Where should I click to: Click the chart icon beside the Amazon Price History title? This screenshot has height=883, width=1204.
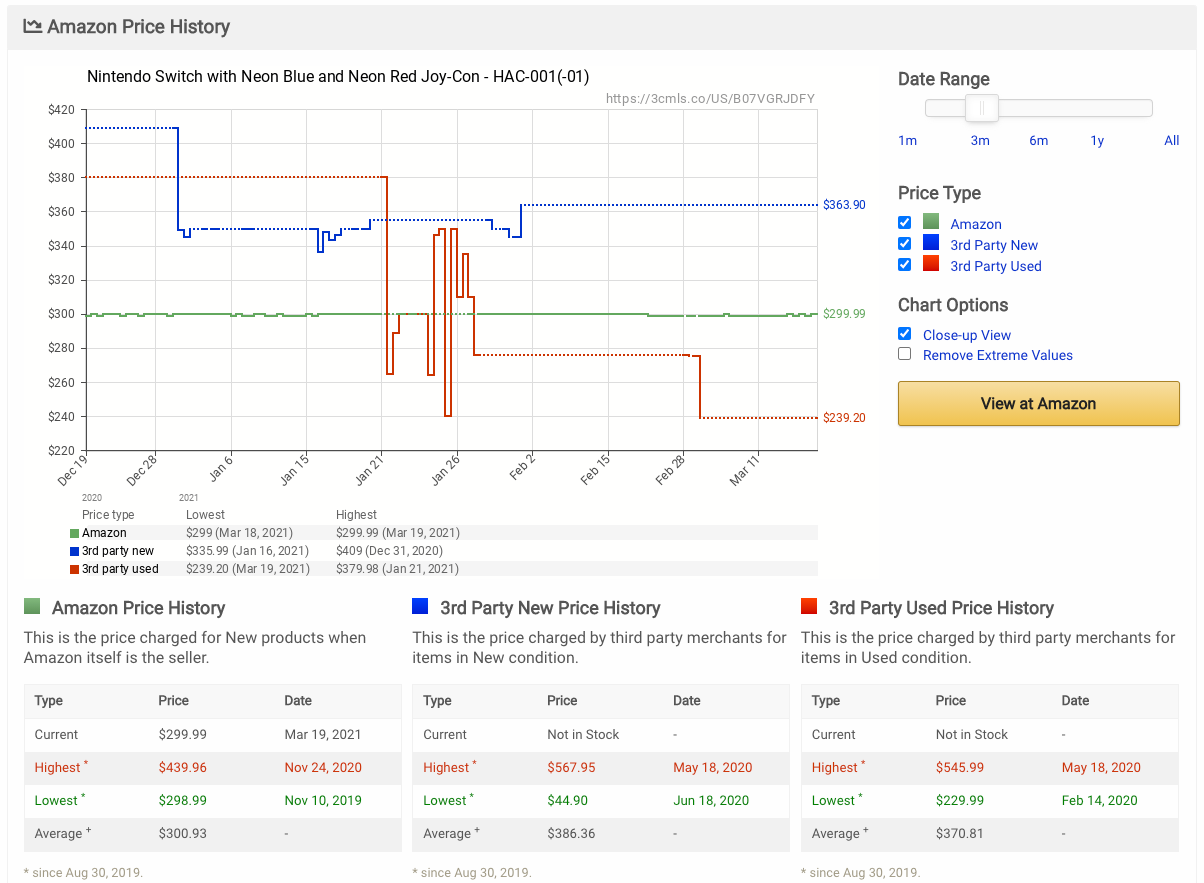click(x=35, y=26)
